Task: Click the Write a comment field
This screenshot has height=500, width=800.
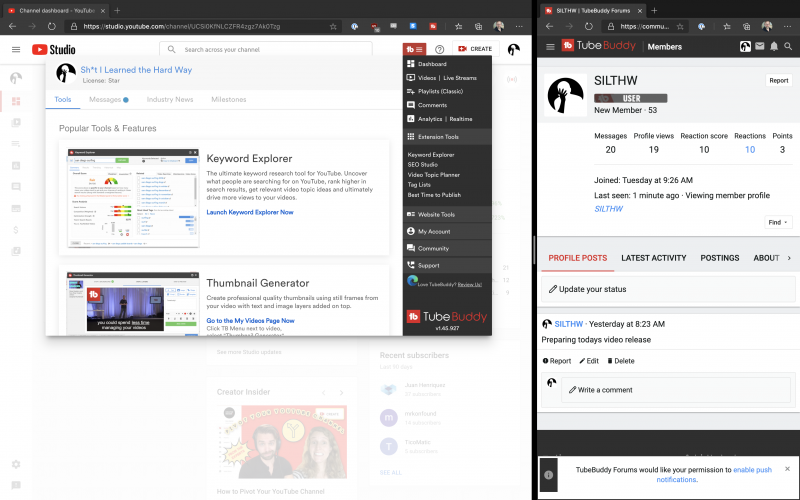Action: [674, 389]
